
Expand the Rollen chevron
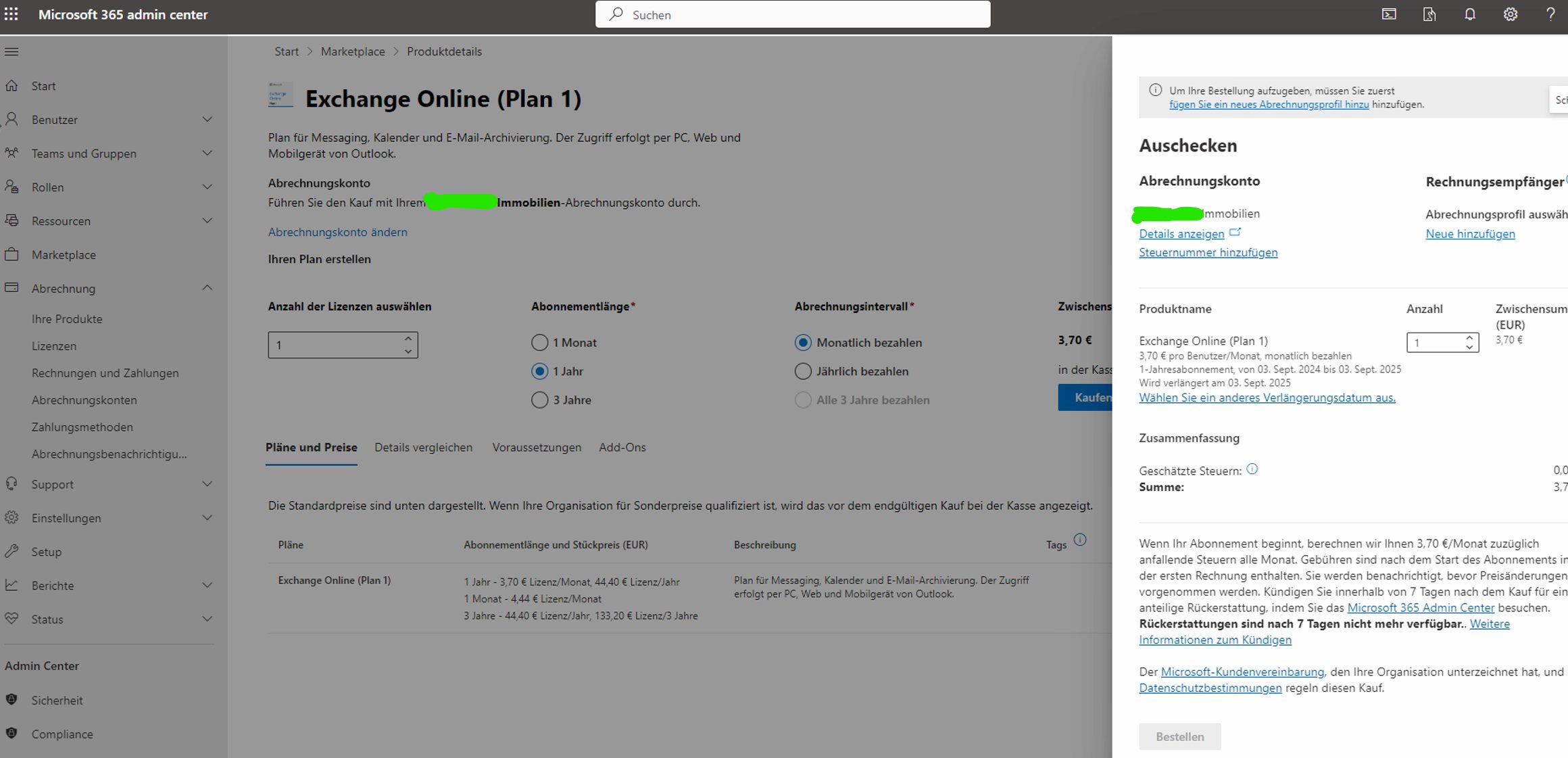pos(207,187)
